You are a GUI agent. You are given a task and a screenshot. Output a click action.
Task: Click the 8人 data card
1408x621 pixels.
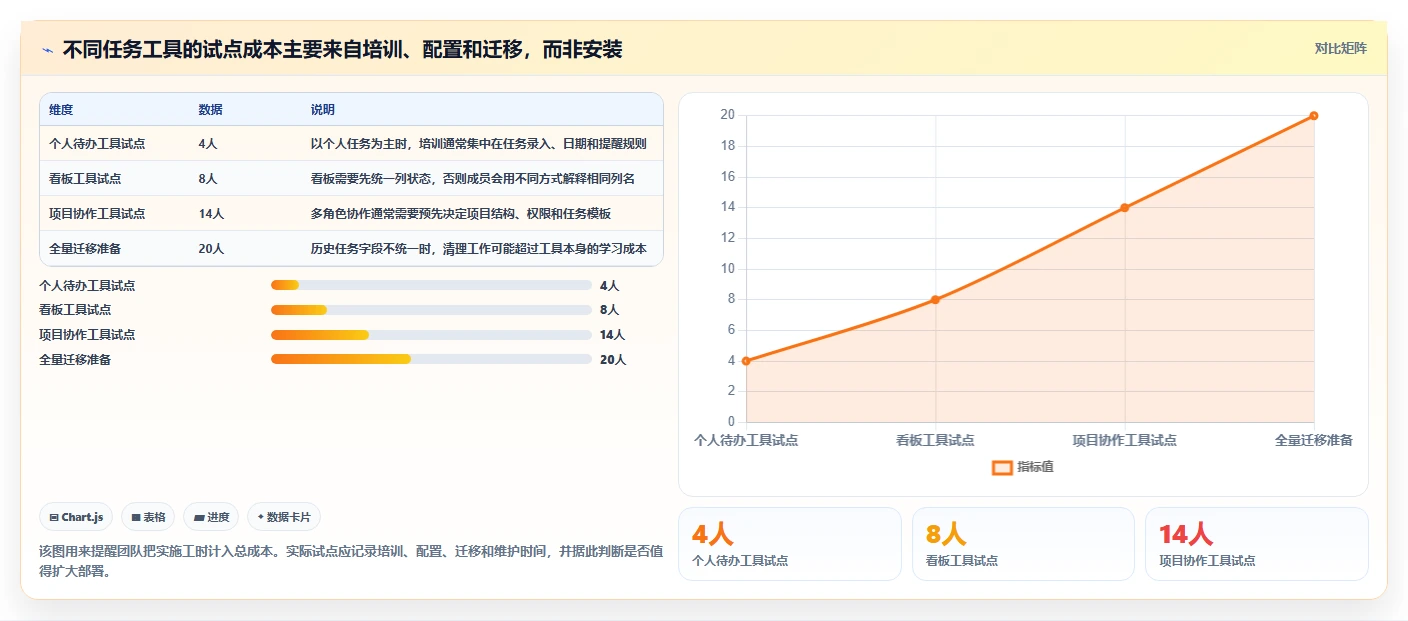click(x=1023, y=544)
